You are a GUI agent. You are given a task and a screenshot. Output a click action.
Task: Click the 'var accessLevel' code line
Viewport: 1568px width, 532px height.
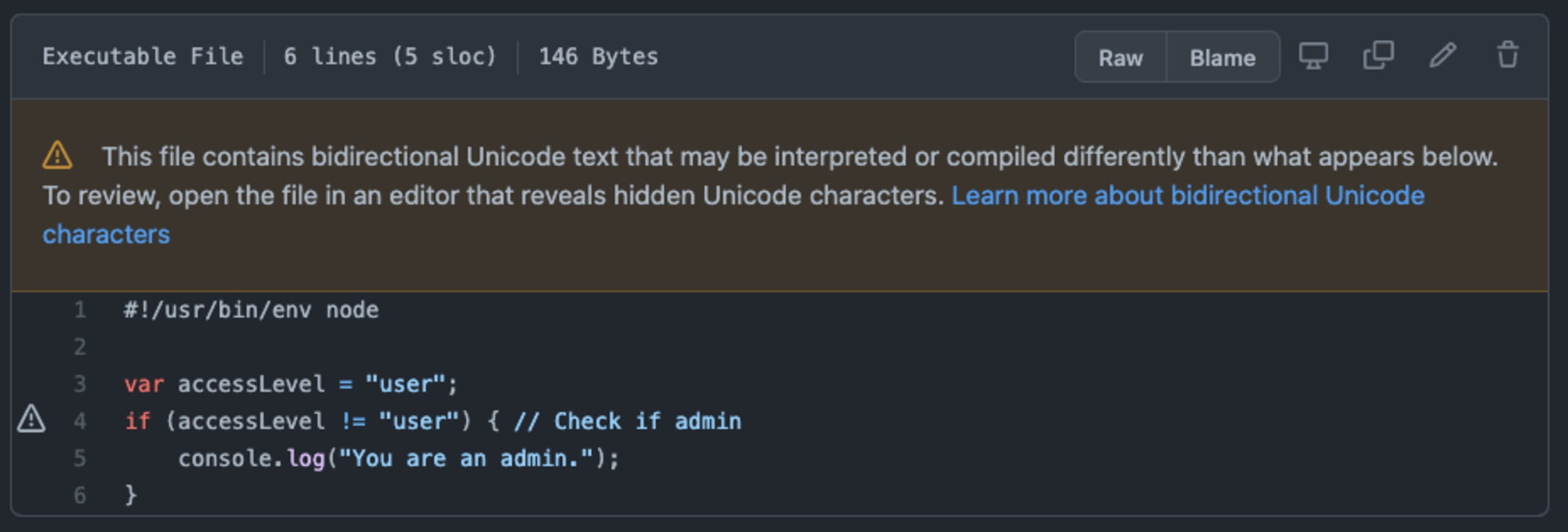point(291,384)
